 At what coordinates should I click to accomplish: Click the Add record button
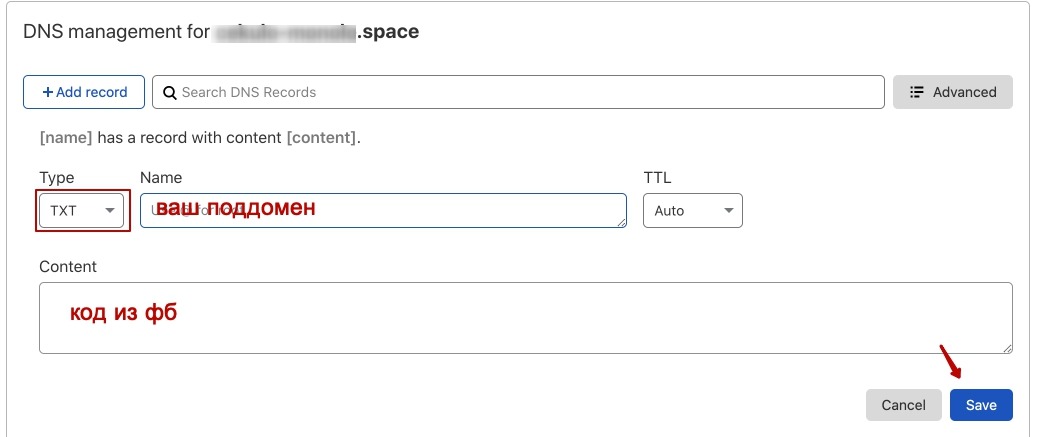84,92
